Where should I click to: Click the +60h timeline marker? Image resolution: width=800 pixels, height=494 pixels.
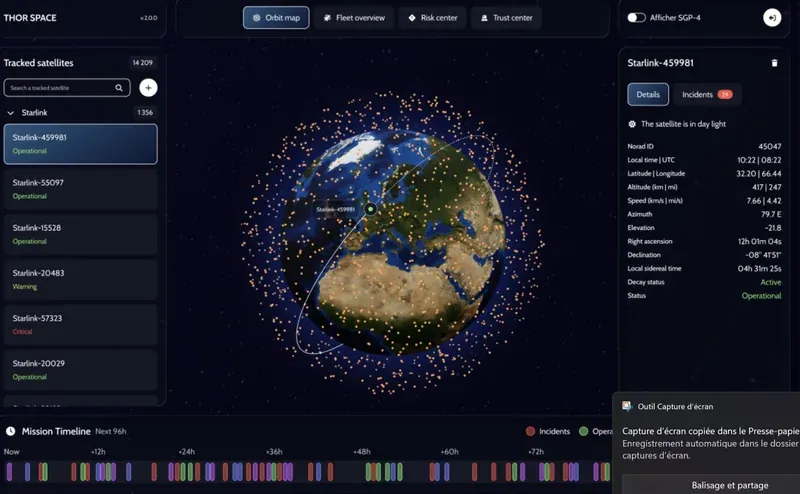coord(449,452)
